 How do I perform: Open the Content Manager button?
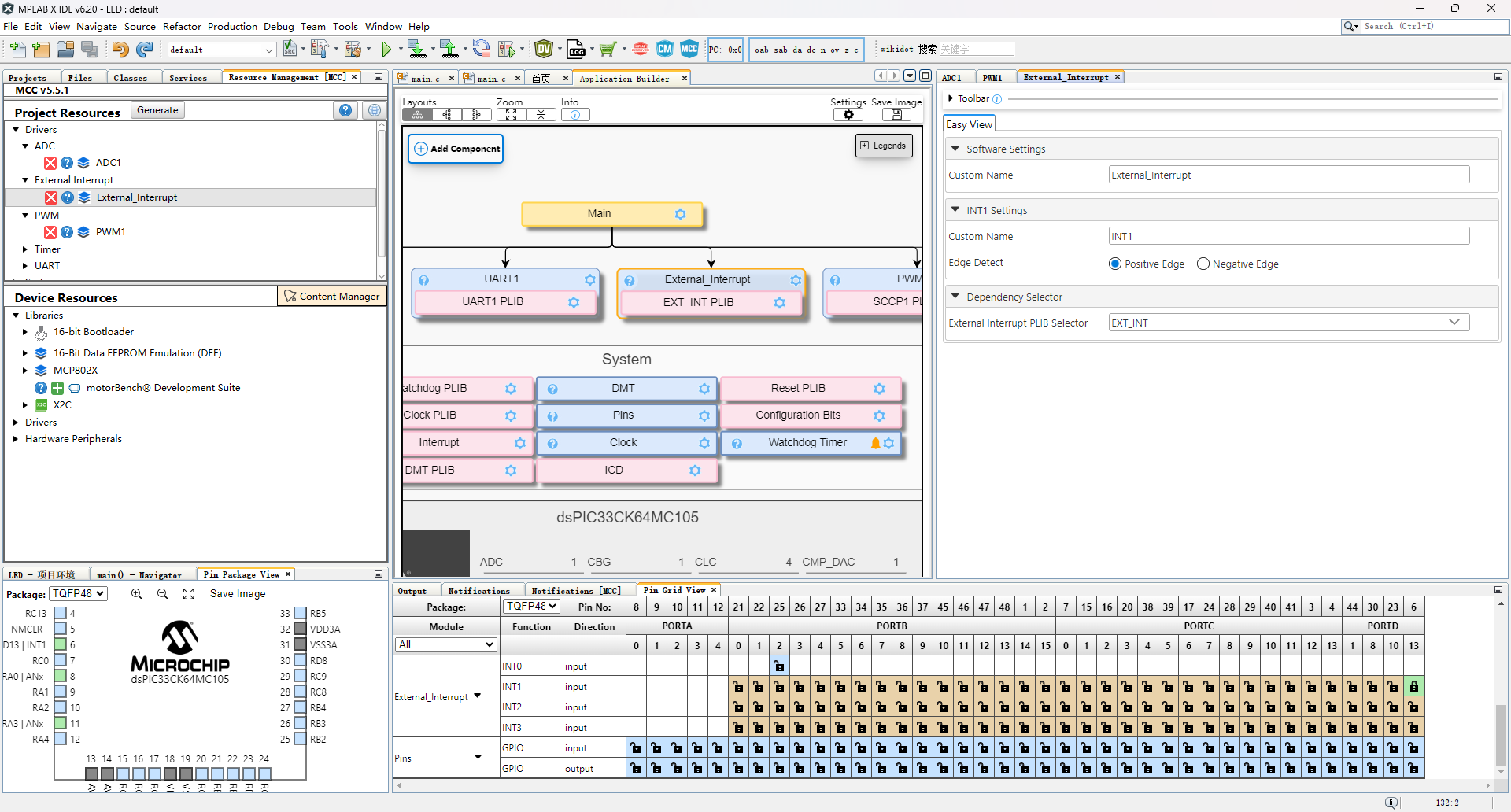click(332, 297)
